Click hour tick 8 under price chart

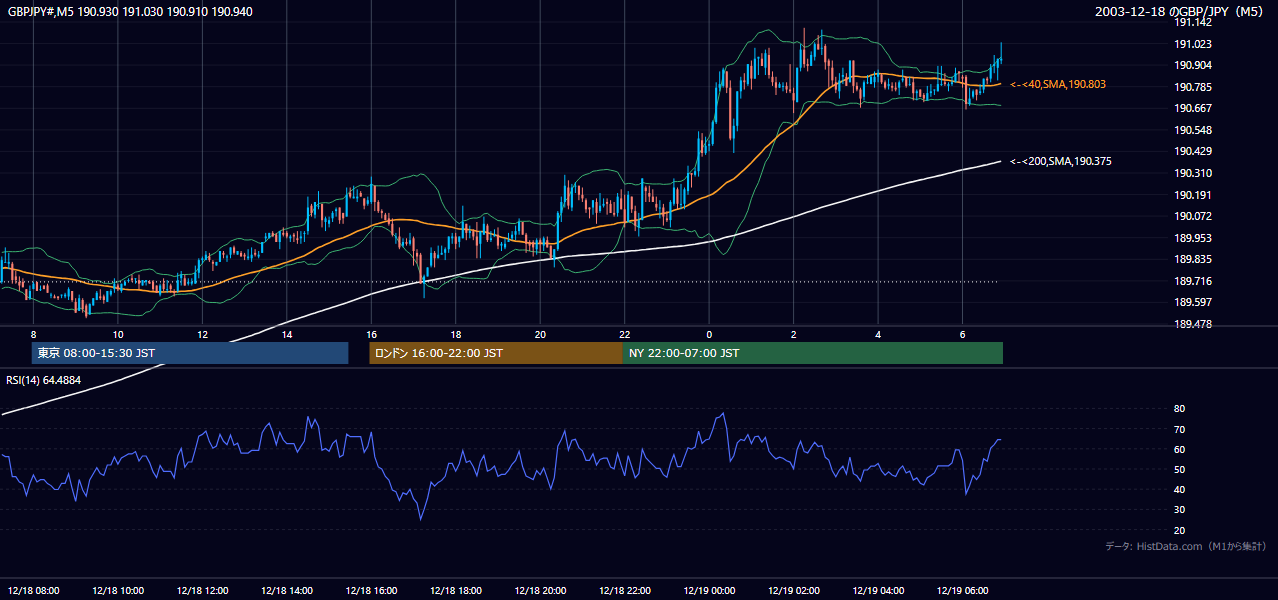click(33, 334)
